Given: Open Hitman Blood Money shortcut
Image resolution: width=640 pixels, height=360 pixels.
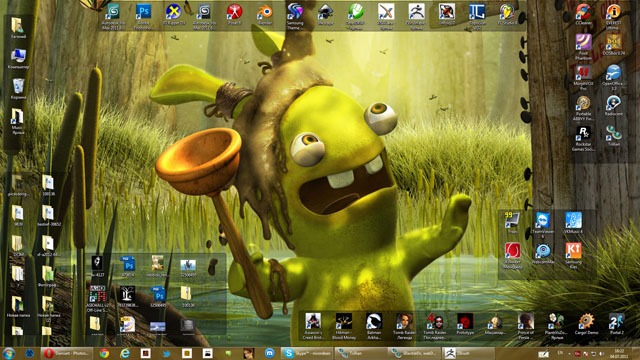Looking at the screenshot, I should [344, 326].
